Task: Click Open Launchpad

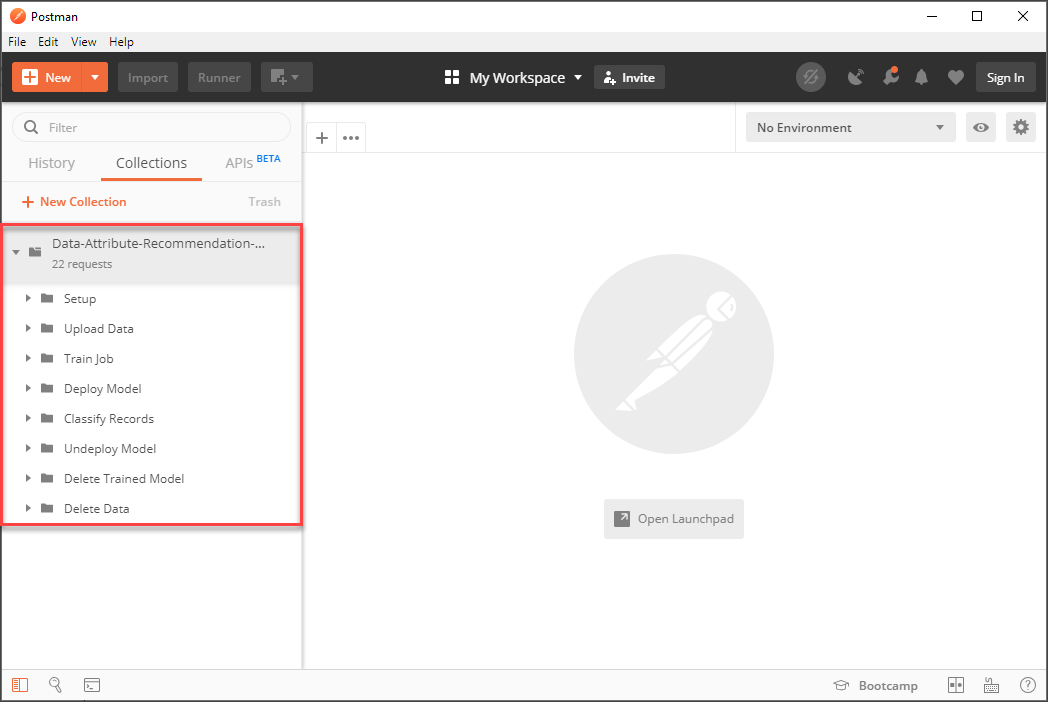Action: 674,519
